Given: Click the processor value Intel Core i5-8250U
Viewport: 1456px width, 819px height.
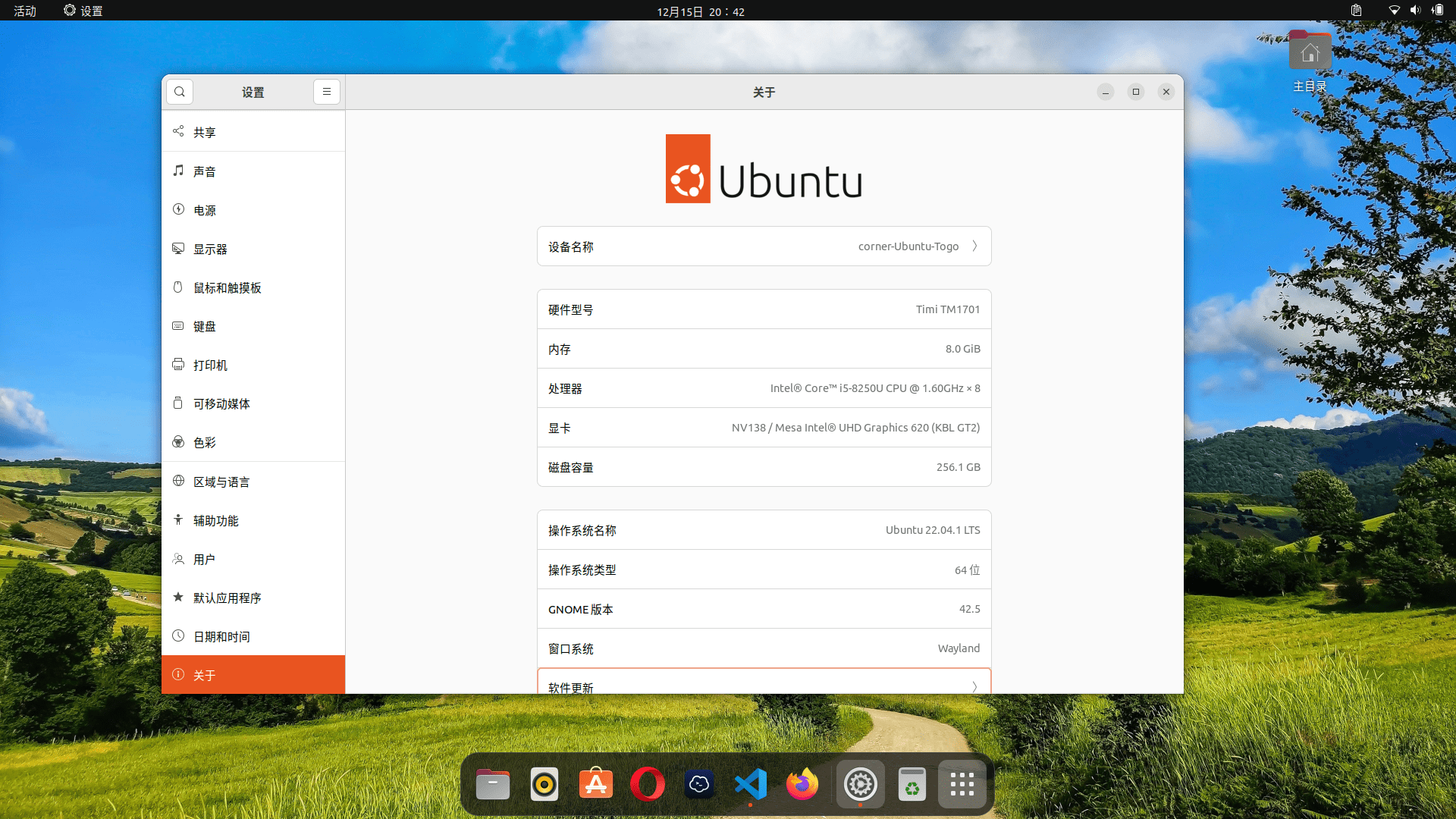Looking at the screenshot, I should 875,388.
